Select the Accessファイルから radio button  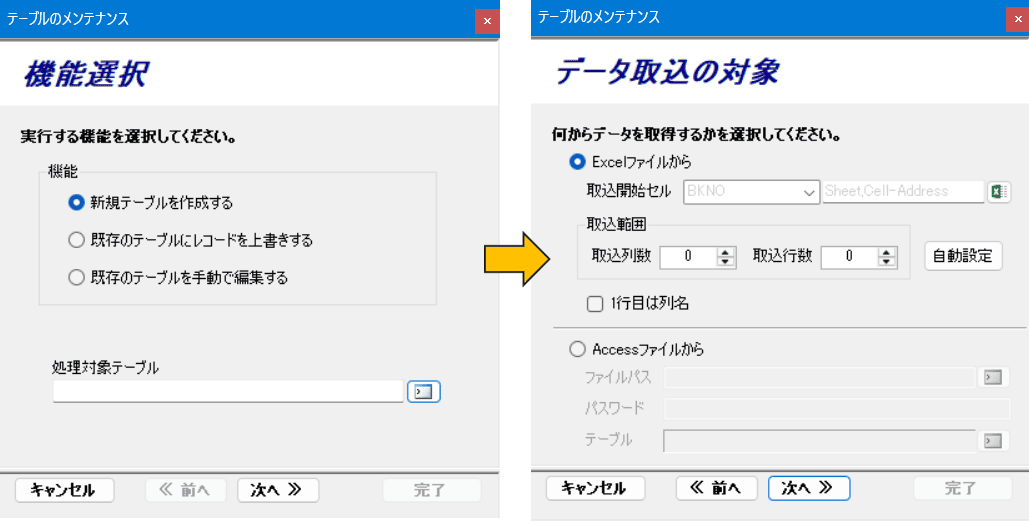(x=577, y=350)
